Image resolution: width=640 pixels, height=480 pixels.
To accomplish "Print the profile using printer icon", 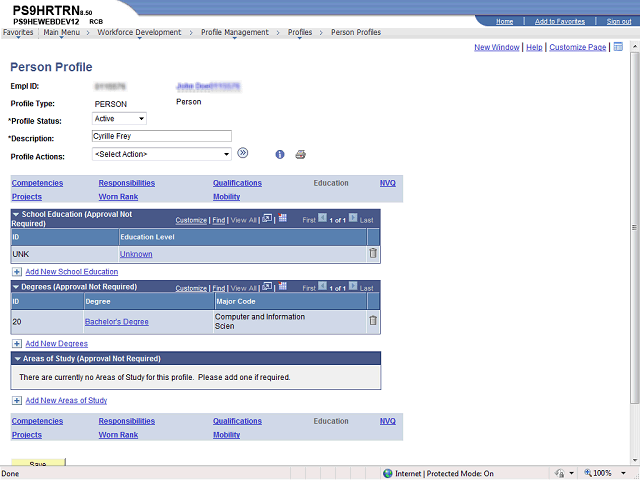I will pyautogui.click(x=301, y=154).
